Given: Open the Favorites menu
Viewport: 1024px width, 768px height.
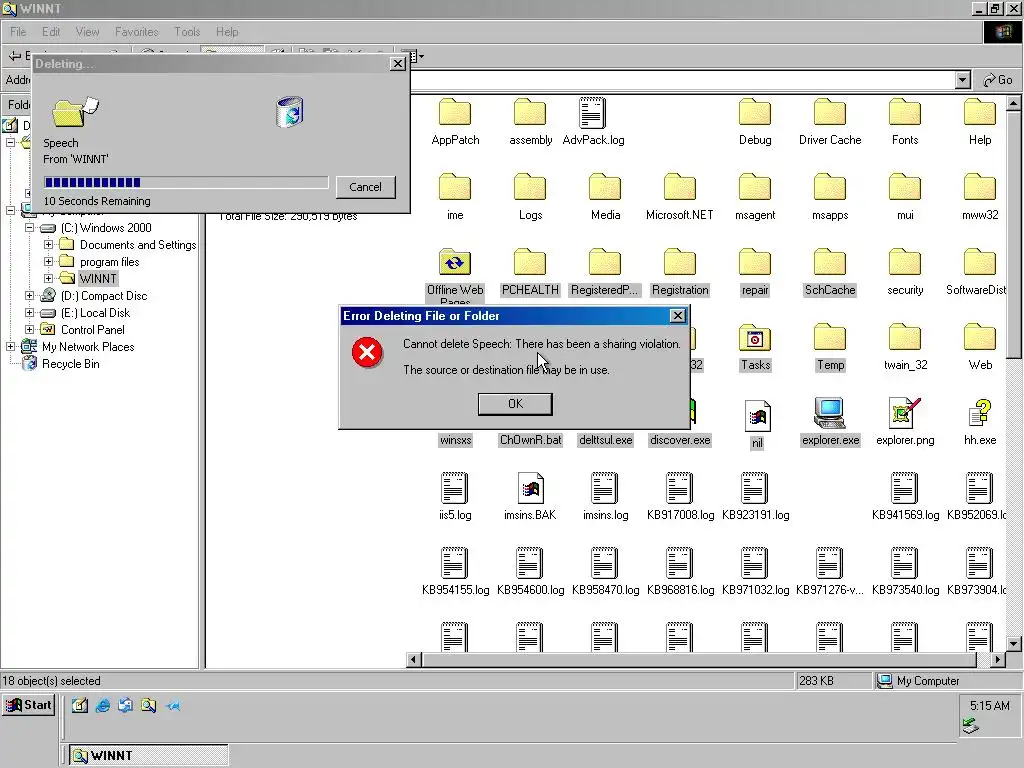Looking at the screenshot, I should 136,31.
